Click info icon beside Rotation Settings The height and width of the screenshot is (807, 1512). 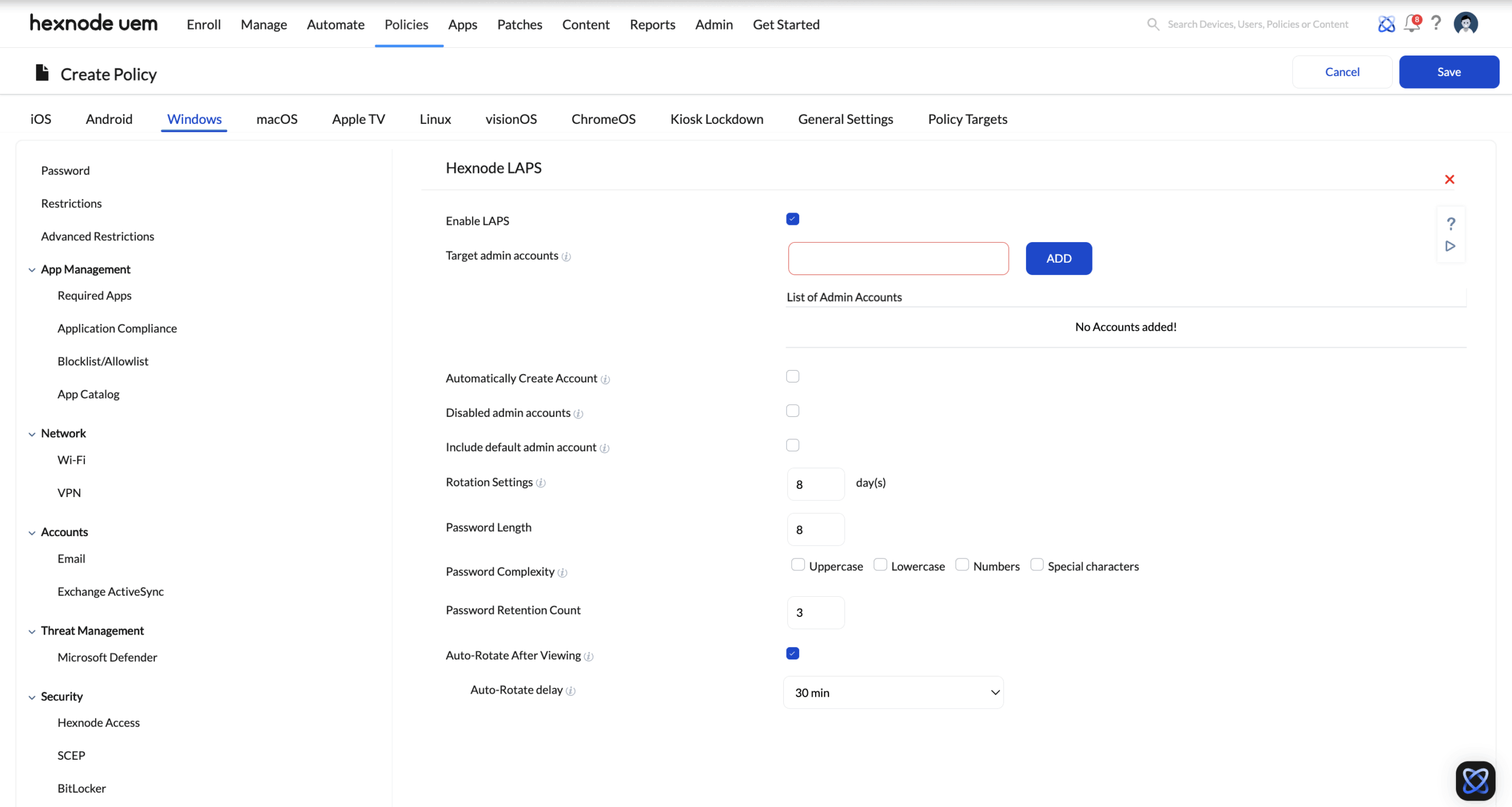540,483
